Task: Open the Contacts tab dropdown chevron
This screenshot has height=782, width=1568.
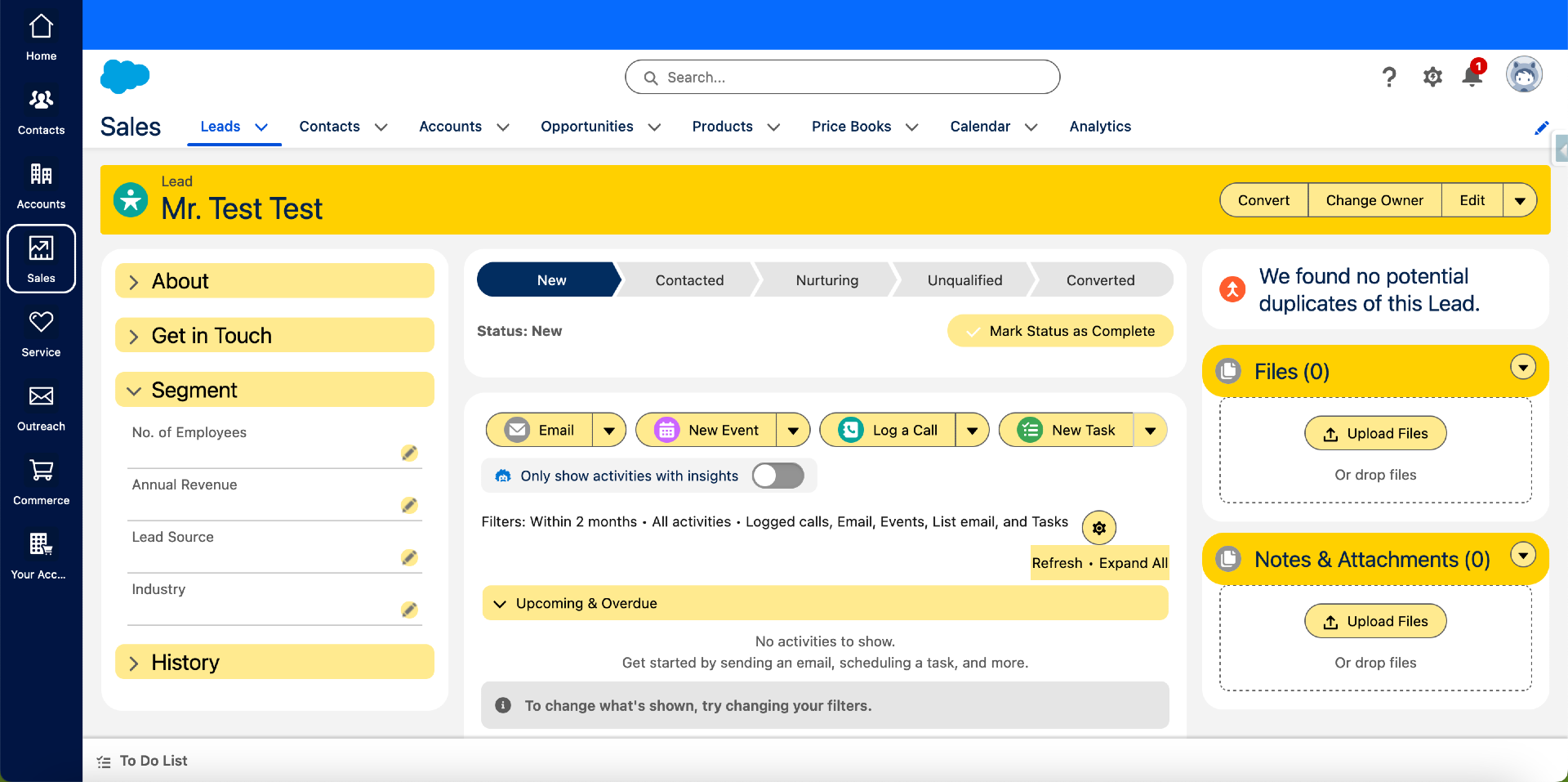Action: 381,127
